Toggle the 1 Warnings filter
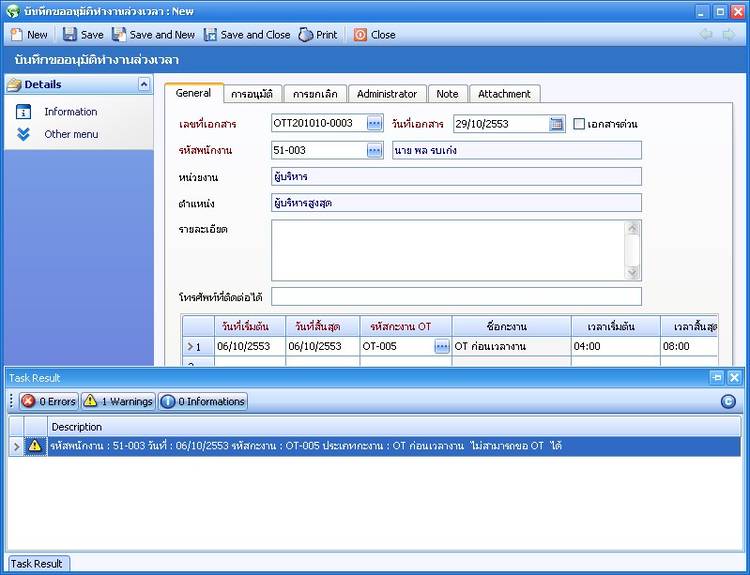Screen dimensions: 750x575 coord(118,401)
